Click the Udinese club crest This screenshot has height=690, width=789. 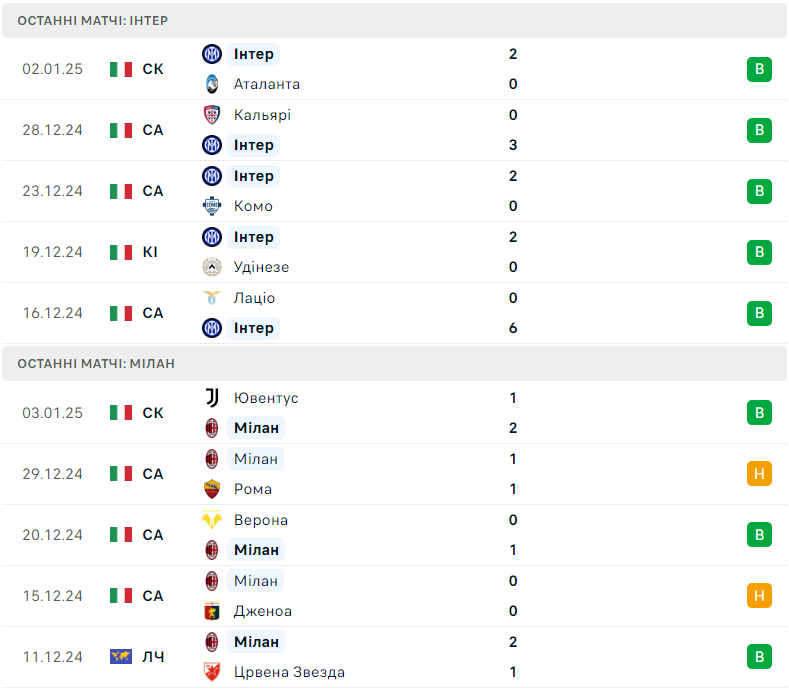point(211,267)
